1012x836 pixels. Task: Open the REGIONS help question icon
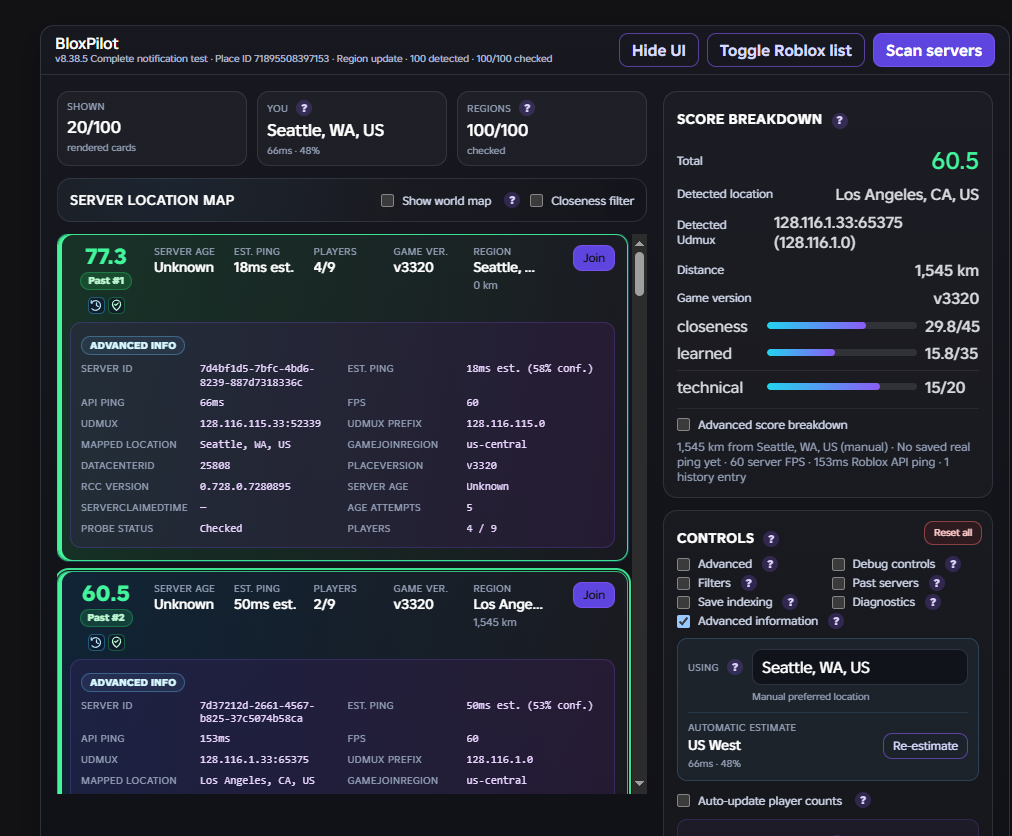527,108
